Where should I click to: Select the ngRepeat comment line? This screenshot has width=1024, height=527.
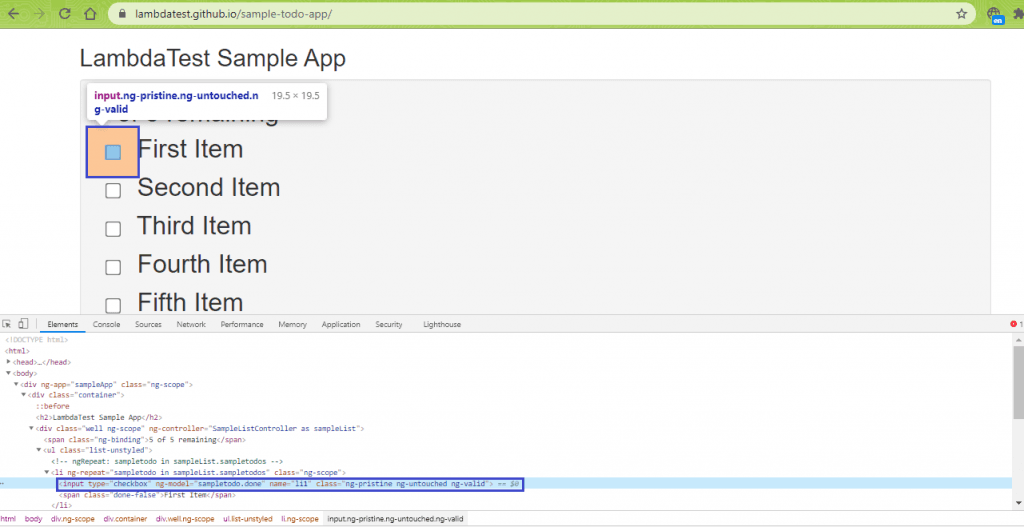point(167,461)
